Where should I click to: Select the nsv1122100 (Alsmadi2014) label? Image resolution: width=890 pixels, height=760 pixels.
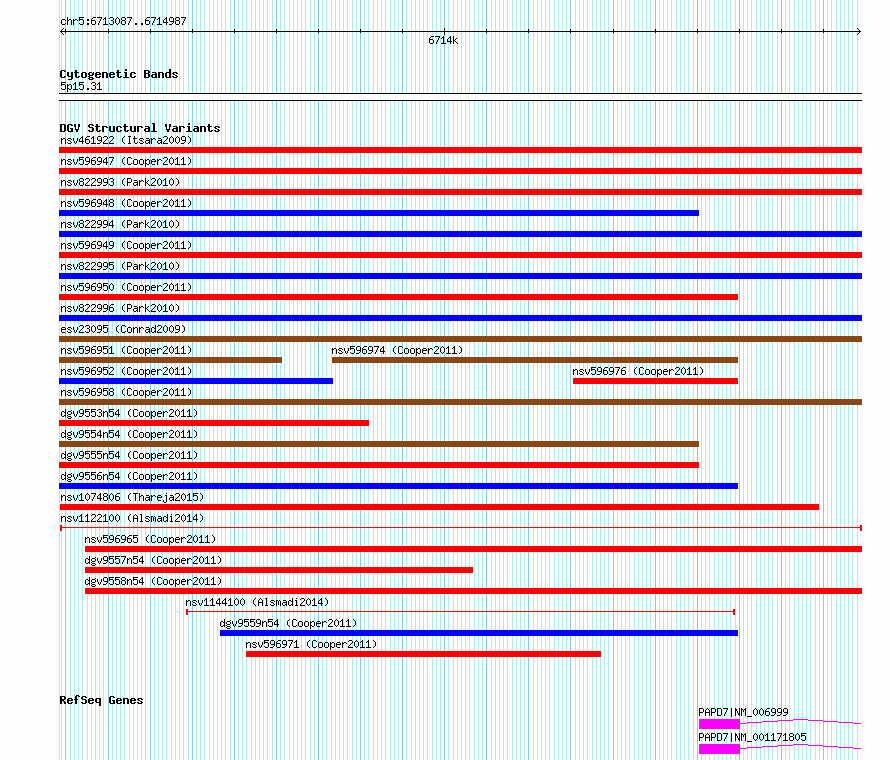click(132, 518)
